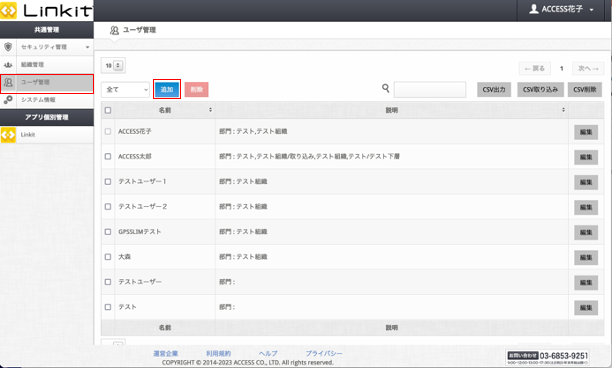Open the 全て filter dropdown

[x=125, y=90]
